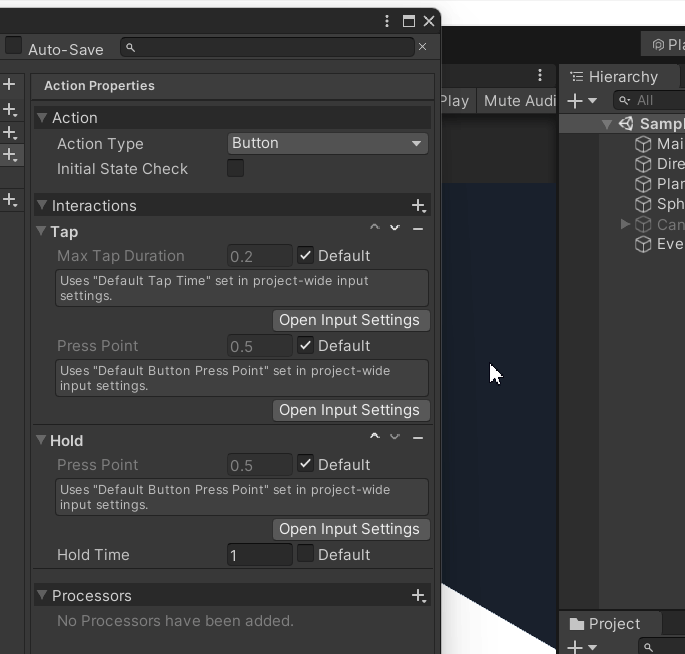Expand the Canvas object in Hierarchy
The image size is (685, 654).
coord(625,224)
